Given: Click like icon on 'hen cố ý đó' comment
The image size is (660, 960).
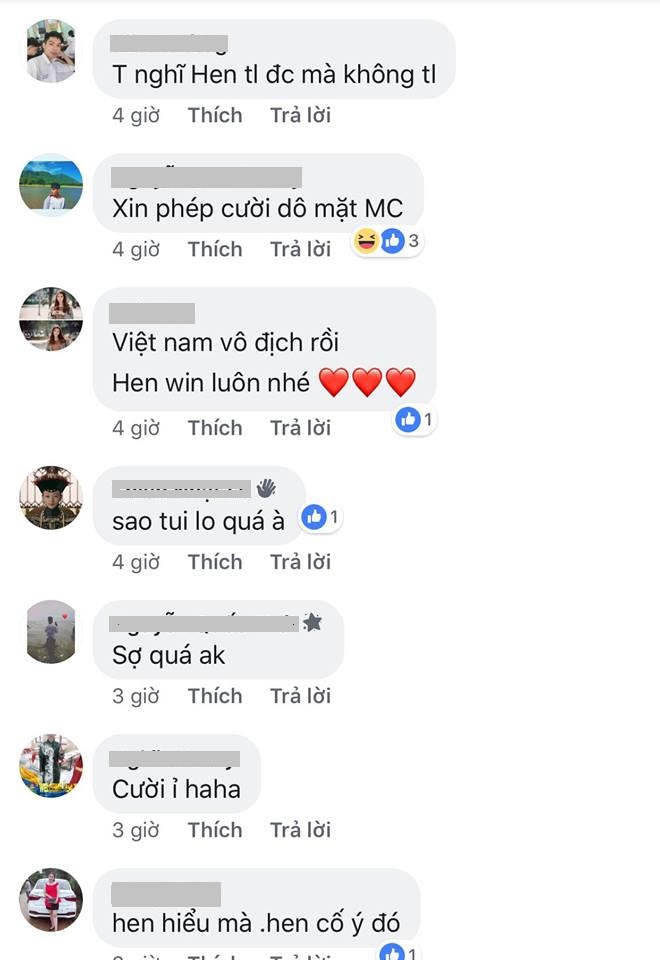Looking at the screenshot, I should click(392, 953).
